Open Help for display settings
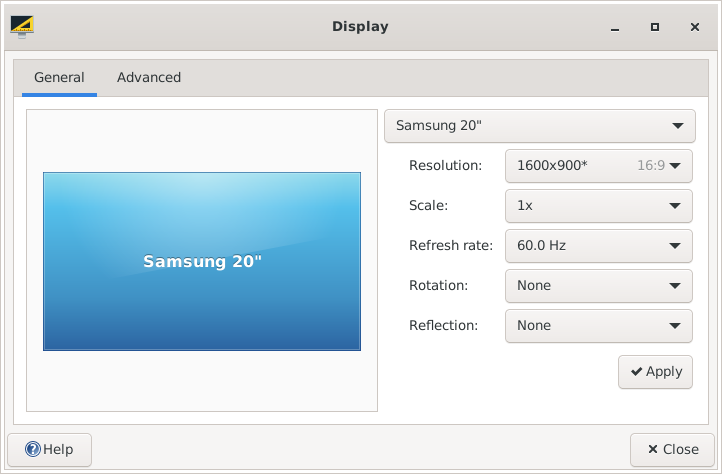The height and width of the screenshot is (474, 722). [50, 450]
